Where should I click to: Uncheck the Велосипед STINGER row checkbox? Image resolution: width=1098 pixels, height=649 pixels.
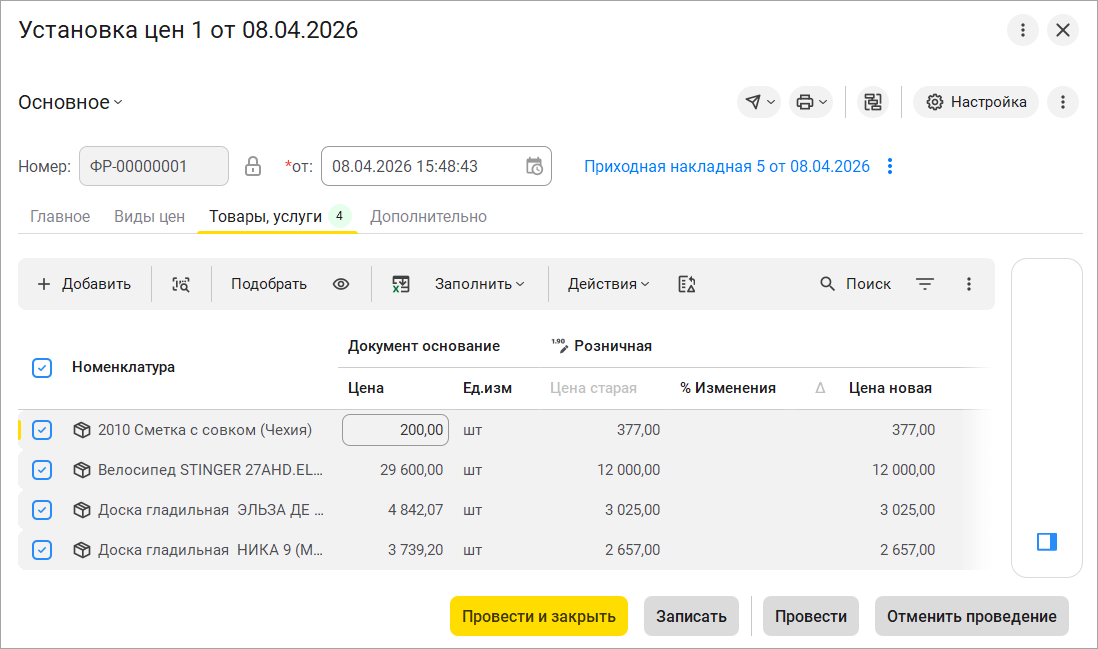pos(42,470)
